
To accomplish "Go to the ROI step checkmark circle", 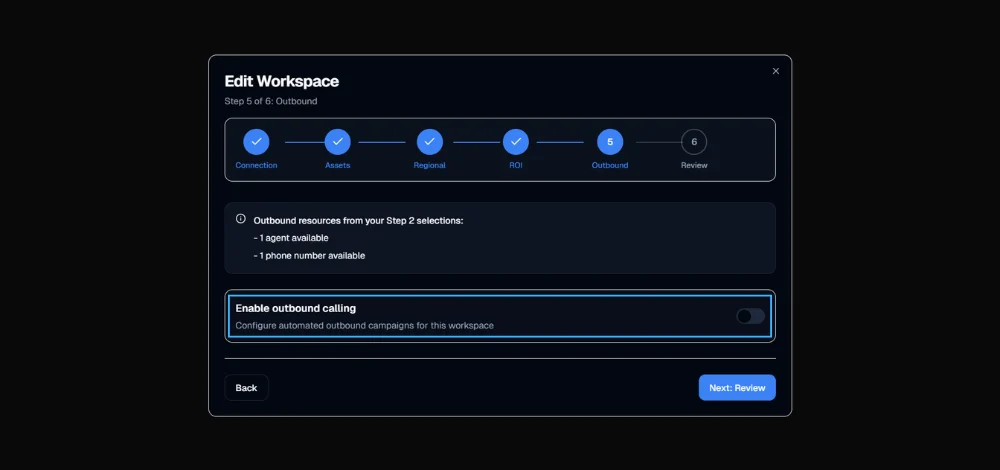I will pos(515,142).
